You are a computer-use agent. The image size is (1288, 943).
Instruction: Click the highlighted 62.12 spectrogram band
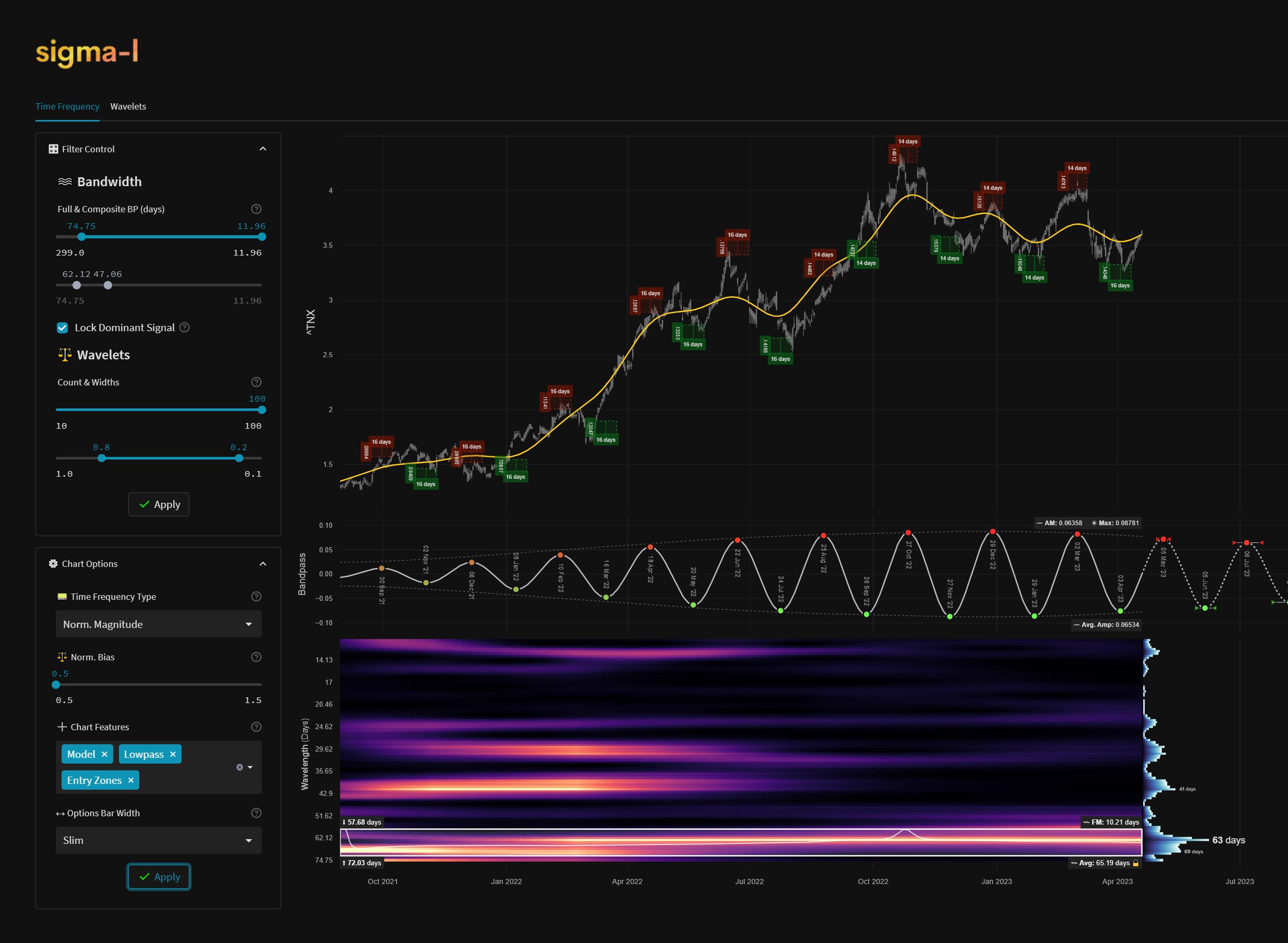[x=740, y=842]
